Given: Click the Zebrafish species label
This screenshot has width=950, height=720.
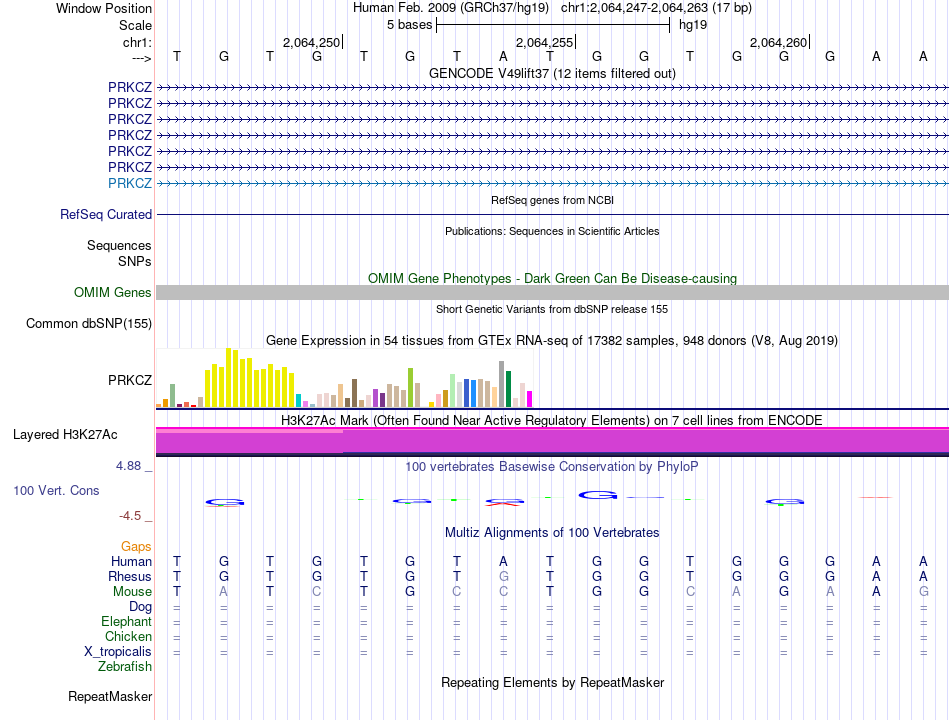Looking at the screenshot, I should click(125, 666).
